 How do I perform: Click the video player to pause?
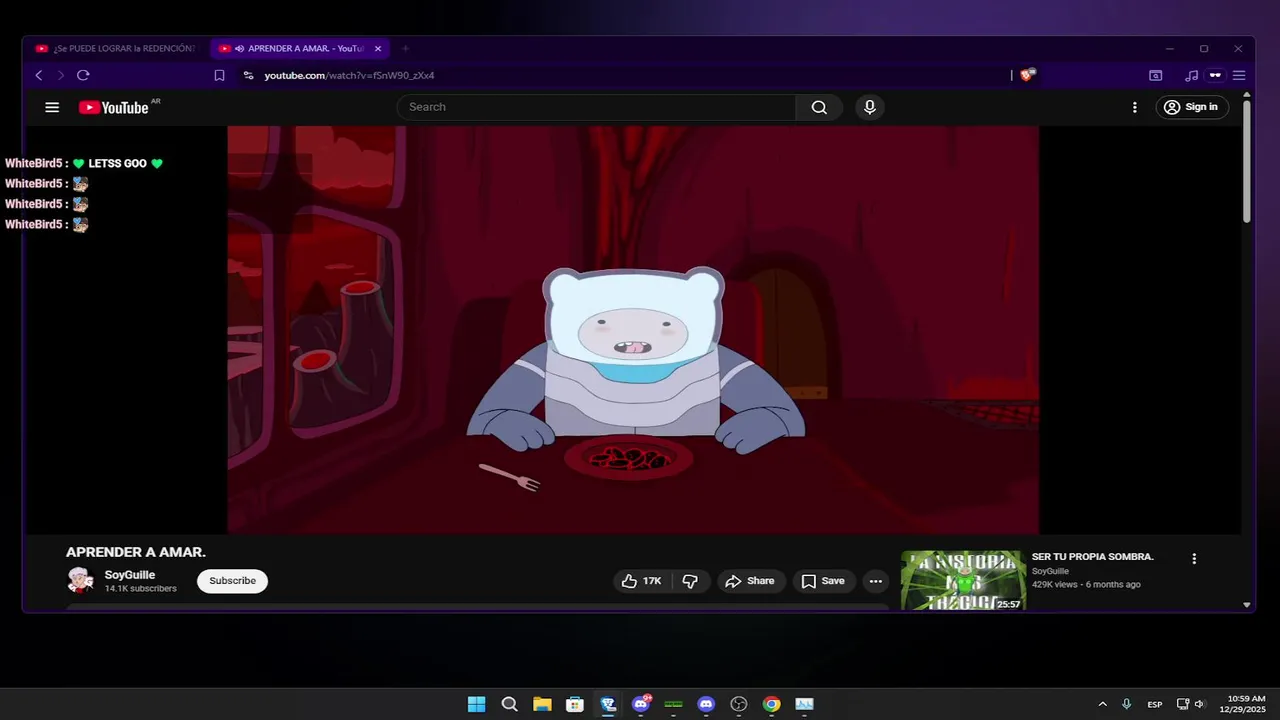pos(633,330)
